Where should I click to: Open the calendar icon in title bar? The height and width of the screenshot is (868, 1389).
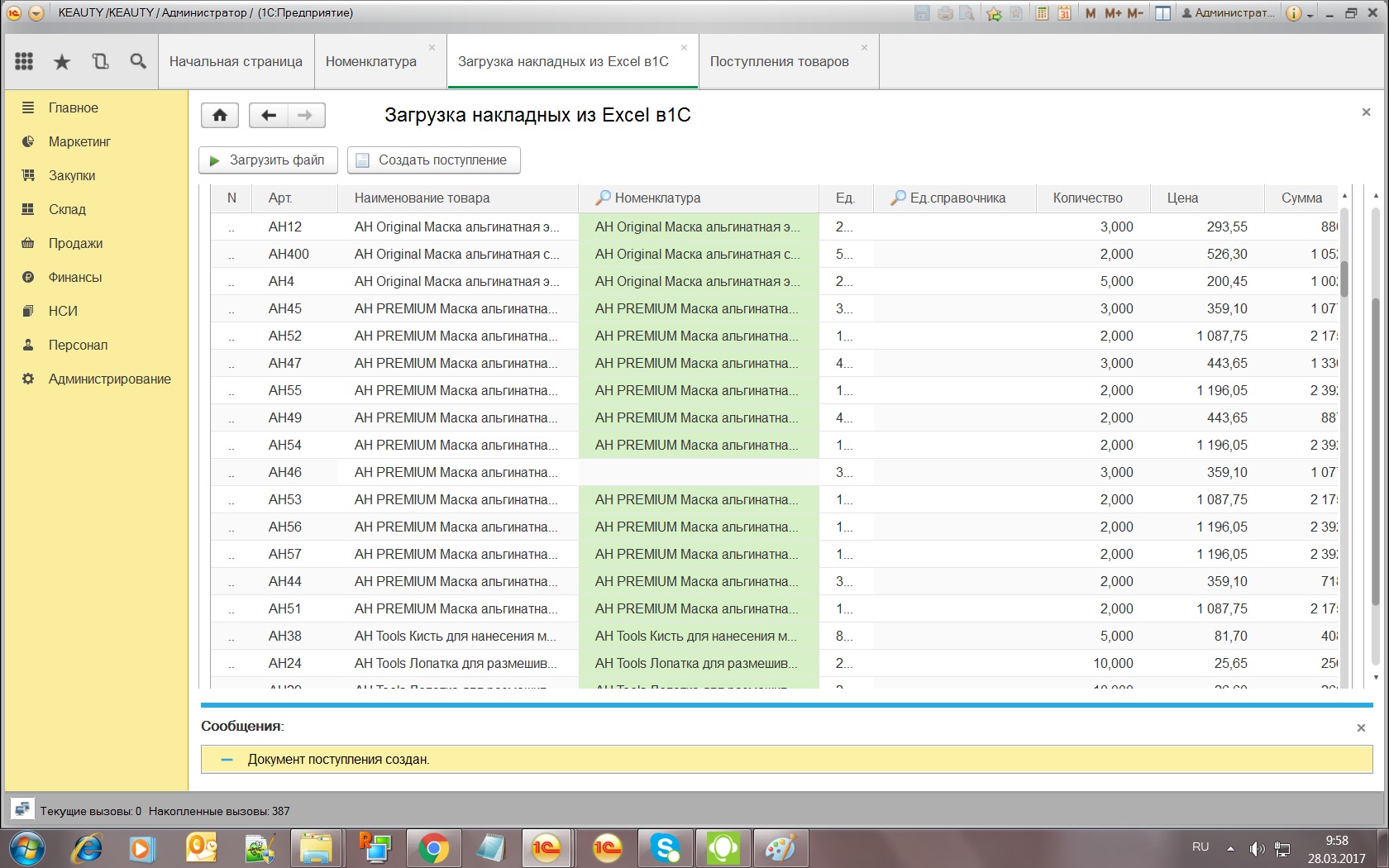(1065, 13)
